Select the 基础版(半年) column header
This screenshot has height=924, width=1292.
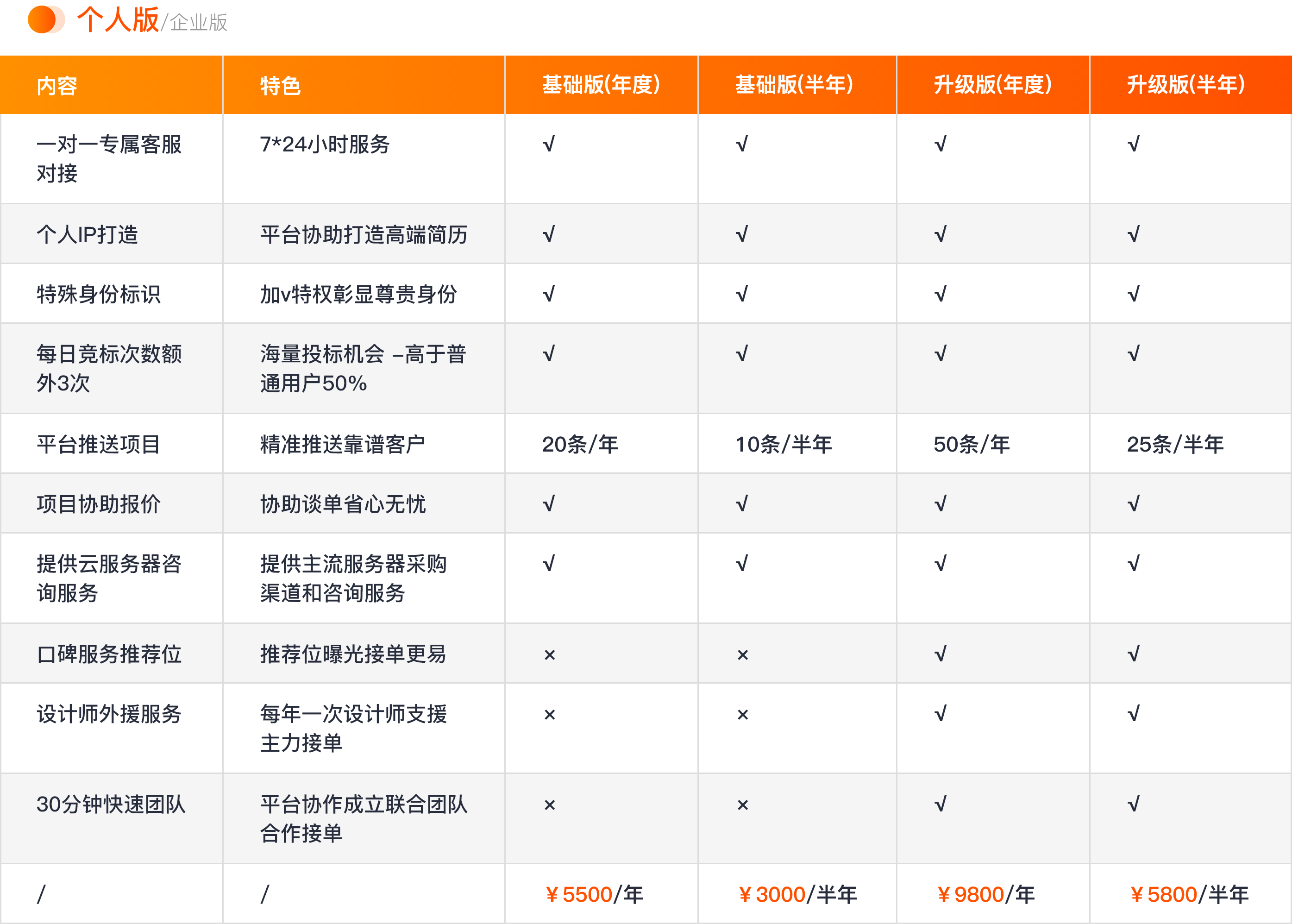(794, 84)
